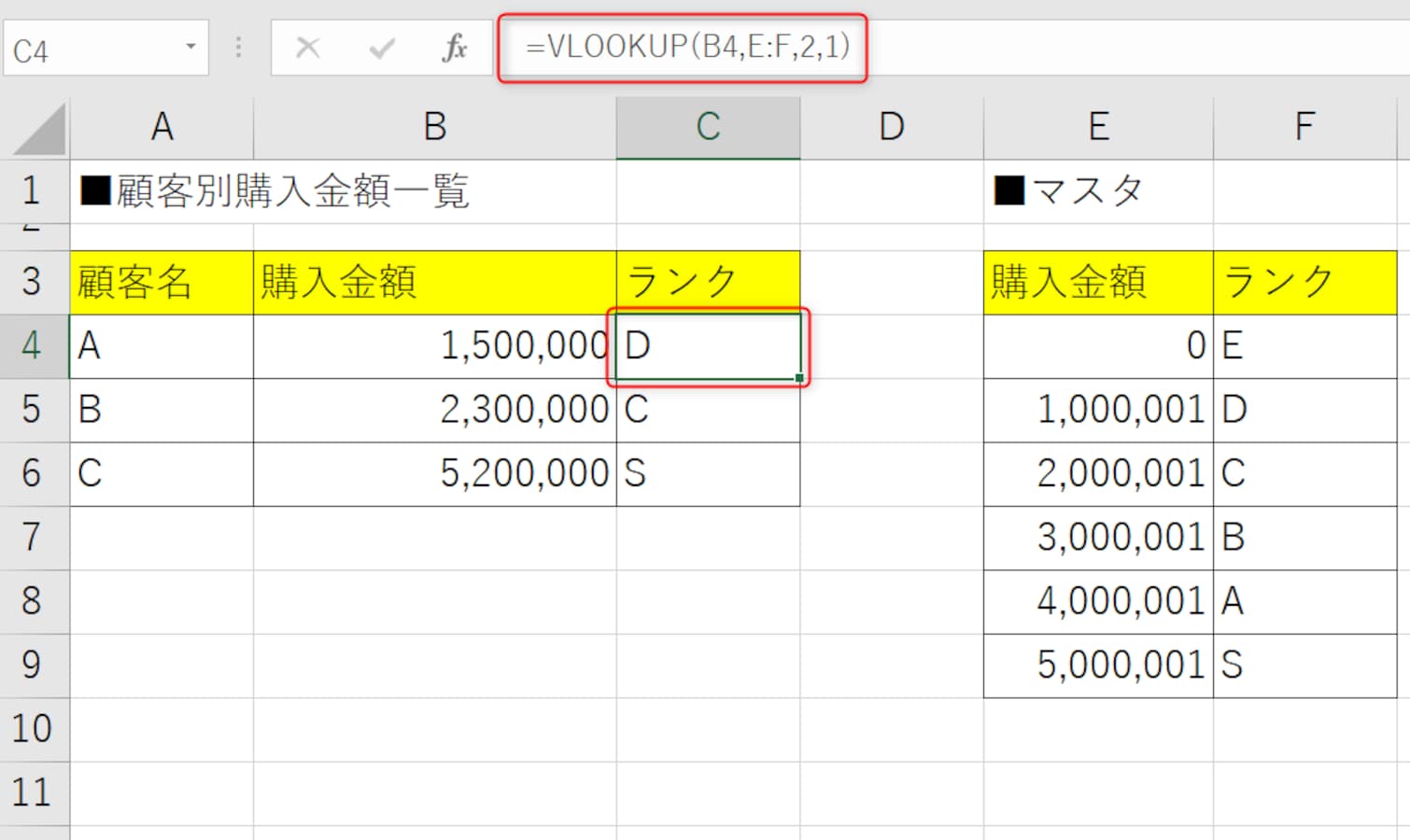Click the Enter checkmark icon in formula bar

coord(382,47)
